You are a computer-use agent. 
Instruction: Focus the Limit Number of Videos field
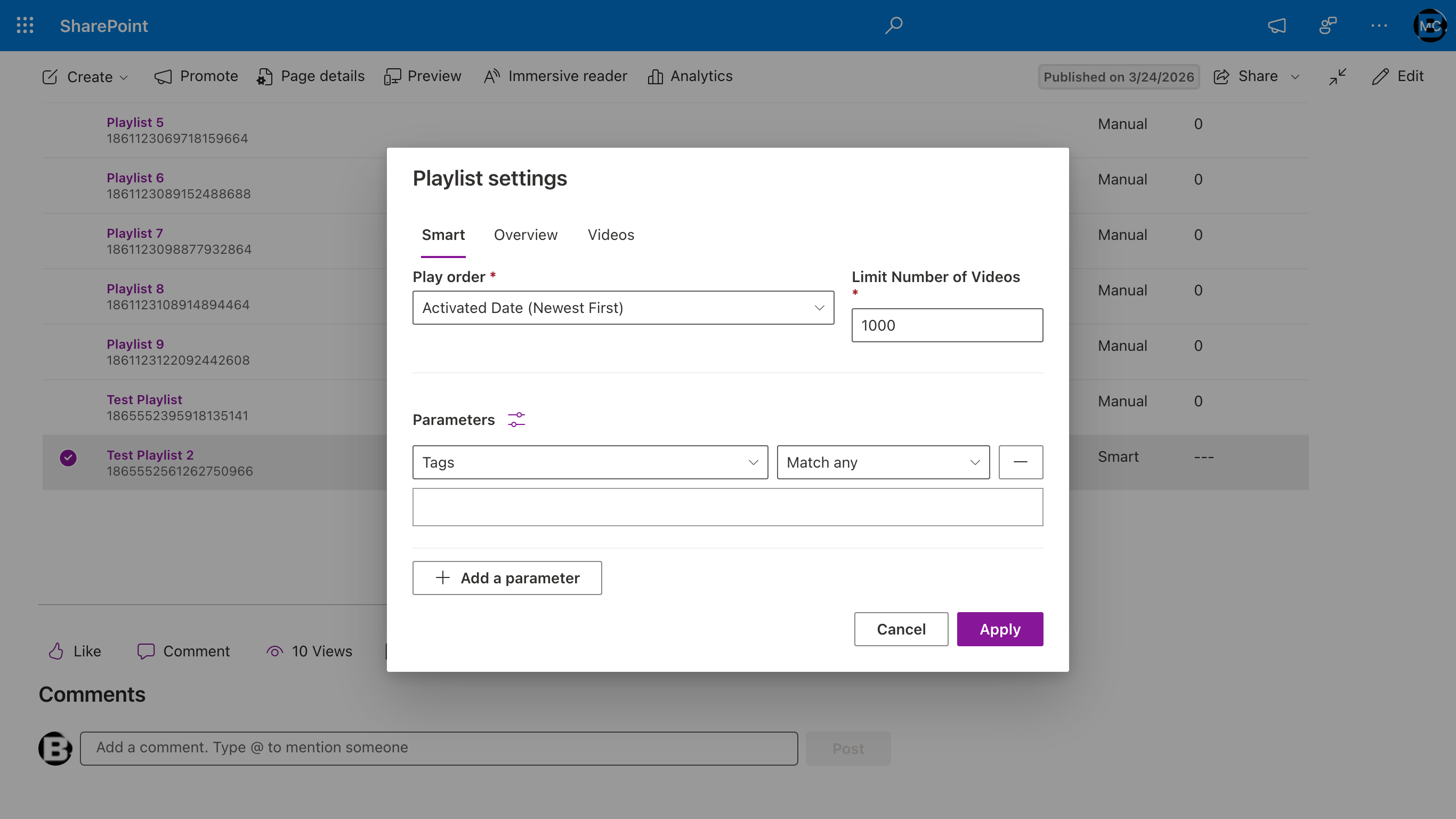[947, 325]
